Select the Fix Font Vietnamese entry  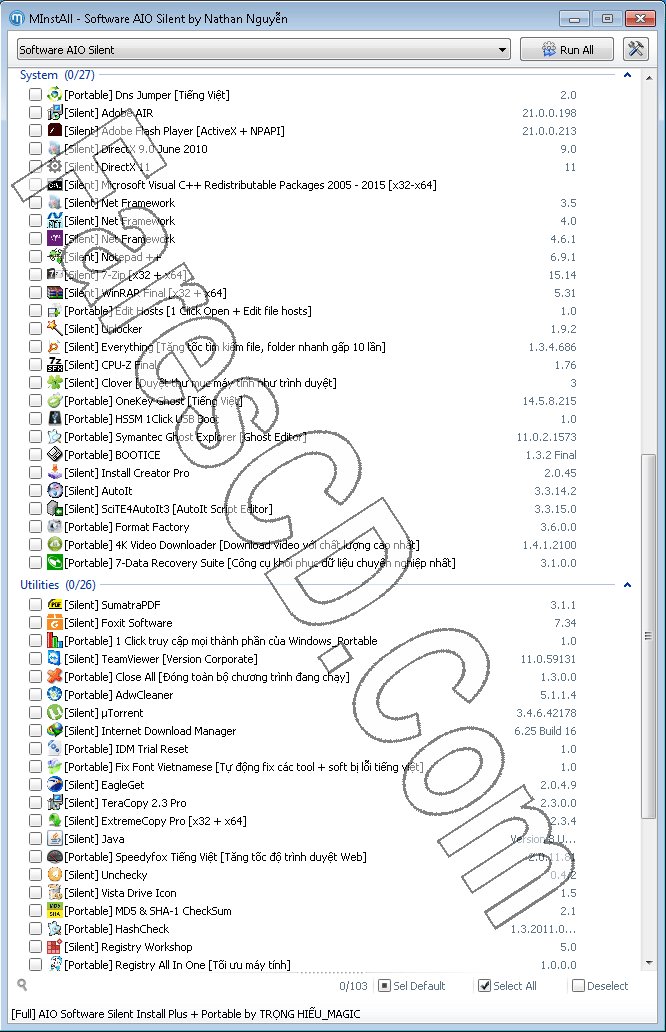tap(243, 767)
